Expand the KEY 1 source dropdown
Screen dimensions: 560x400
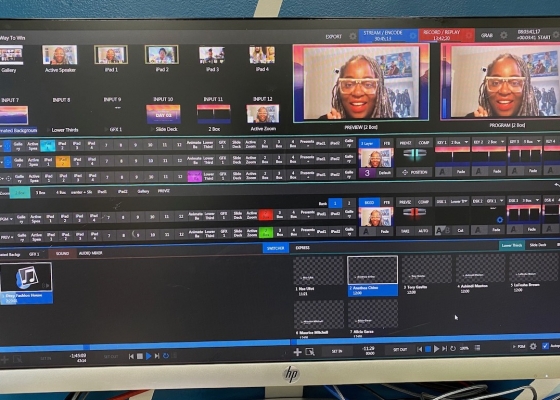tap(466, 142)
